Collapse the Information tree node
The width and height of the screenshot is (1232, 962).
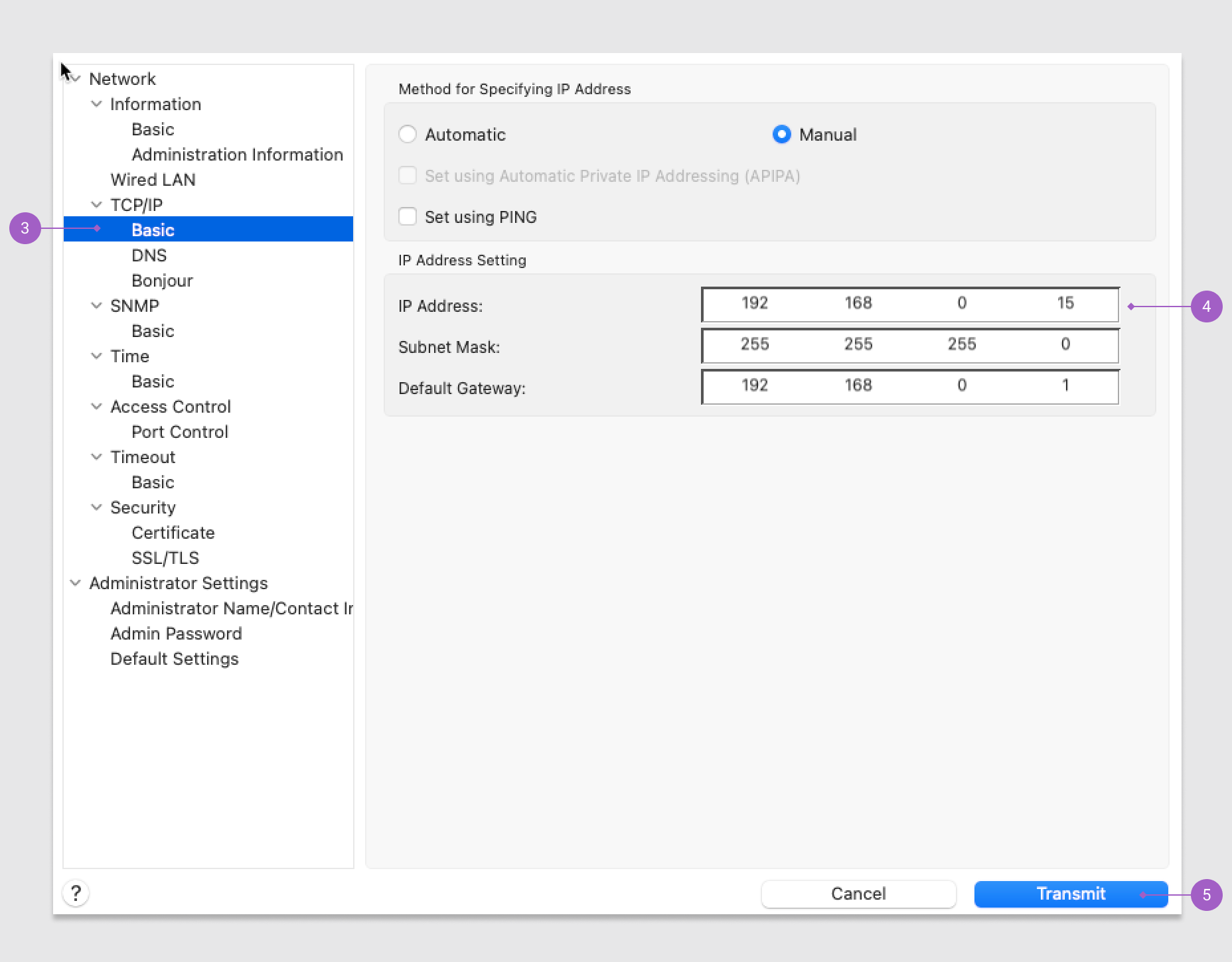coord(97,104)
